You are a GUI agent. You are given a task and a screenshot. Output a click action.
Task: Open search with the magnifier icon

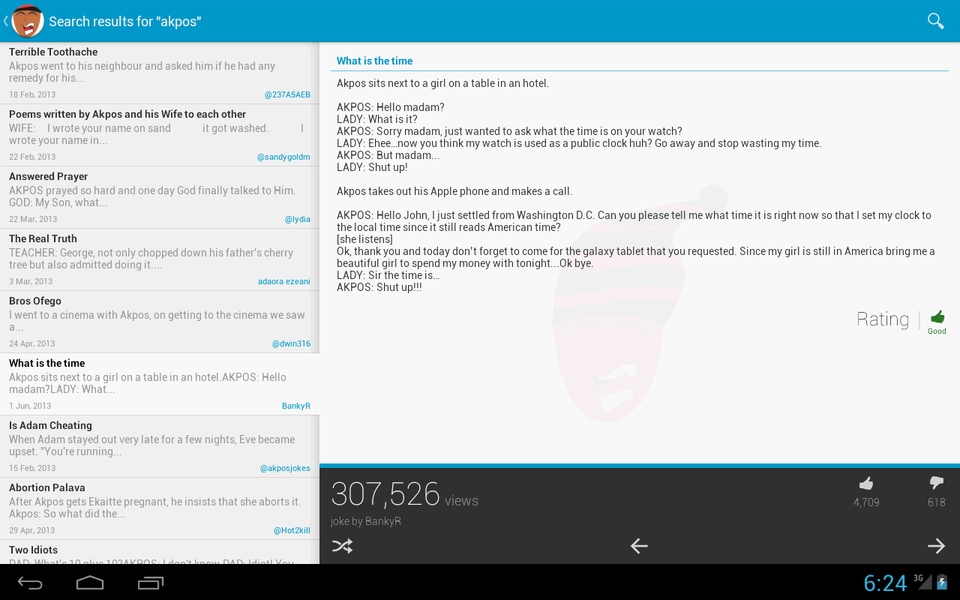click(935, 21)
